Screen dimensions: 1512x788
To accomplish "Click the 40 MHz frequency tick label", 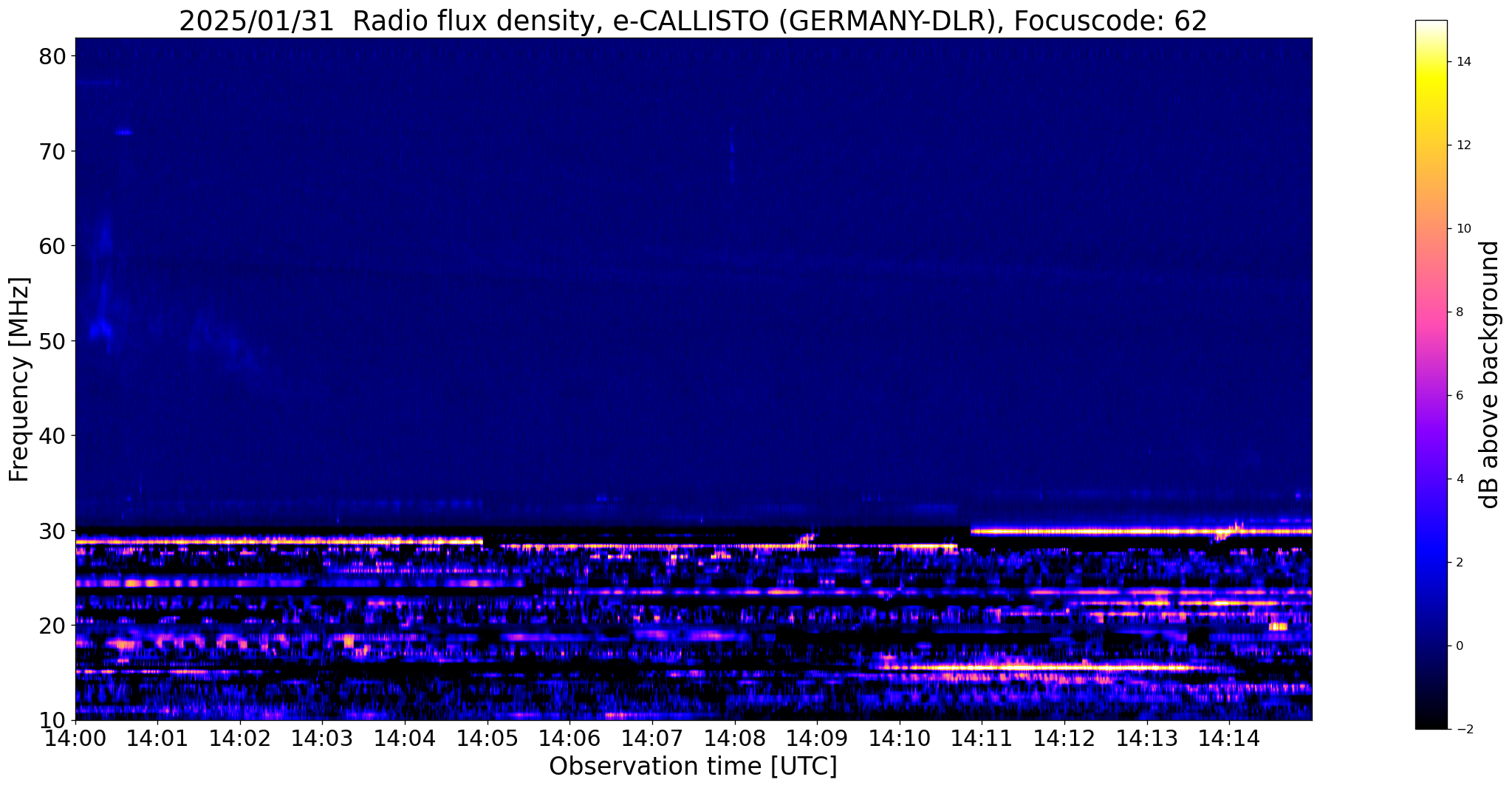I will click(52, 436).
